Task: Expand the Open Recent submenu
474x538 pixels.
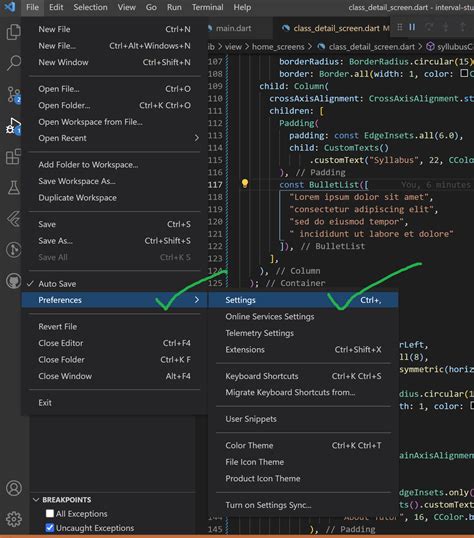Action: 115,138
